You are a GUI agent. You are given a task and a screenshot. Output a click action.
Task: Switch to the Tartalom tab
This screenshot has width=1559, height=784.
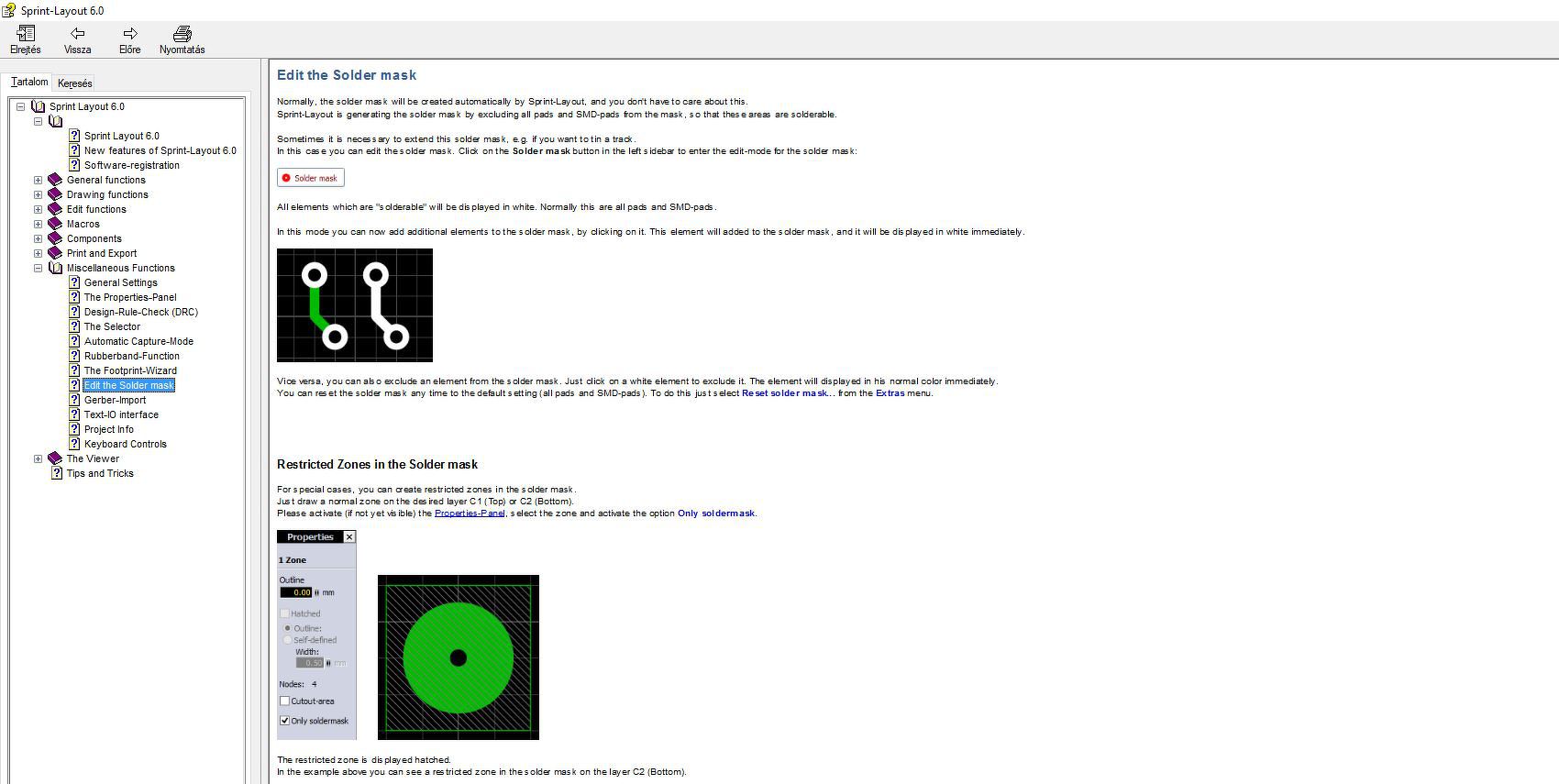(x=29, y=82)
